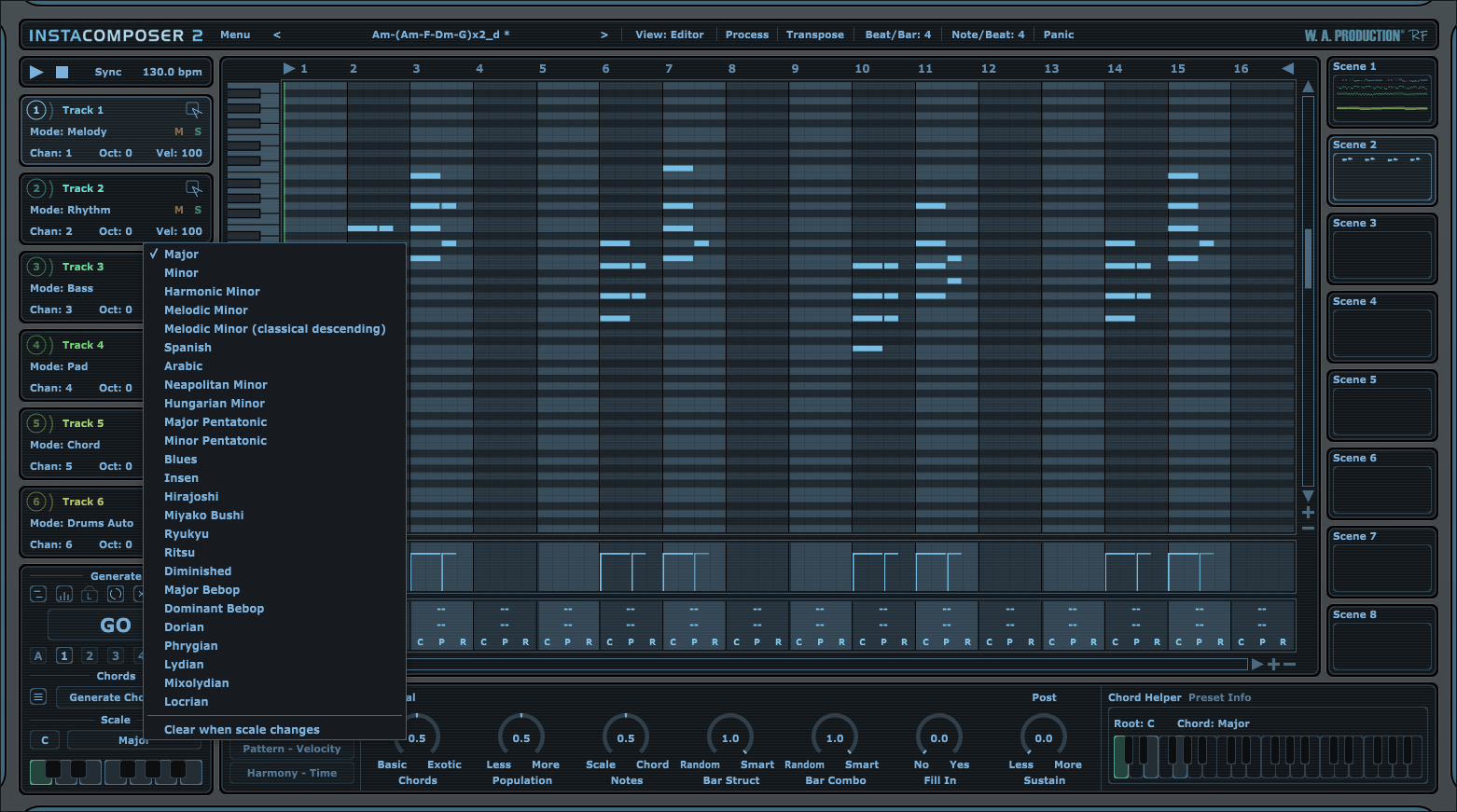The width and height of the screenshot is (1457, 812).
Task: Go to next preset with right arrow
Action: pyautogui.click(x=604, y=34)
